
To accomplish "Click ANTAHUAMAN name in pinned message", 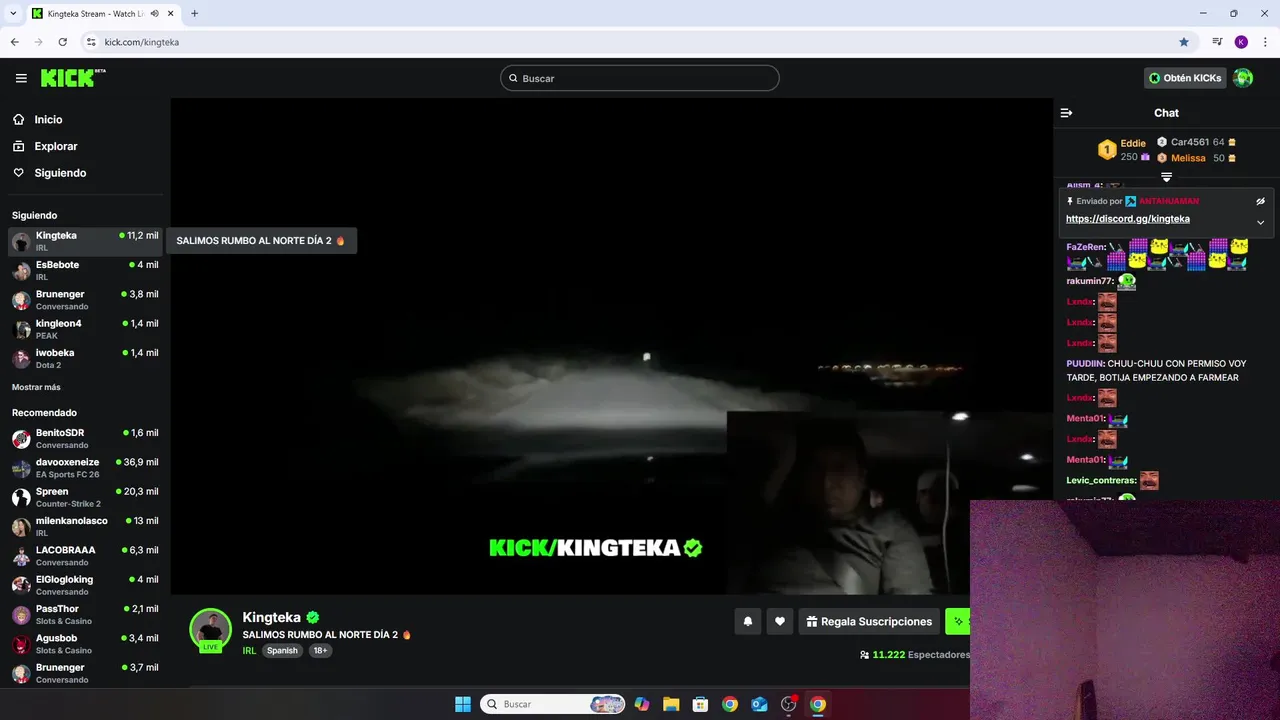I will [x=1169, y=201].
